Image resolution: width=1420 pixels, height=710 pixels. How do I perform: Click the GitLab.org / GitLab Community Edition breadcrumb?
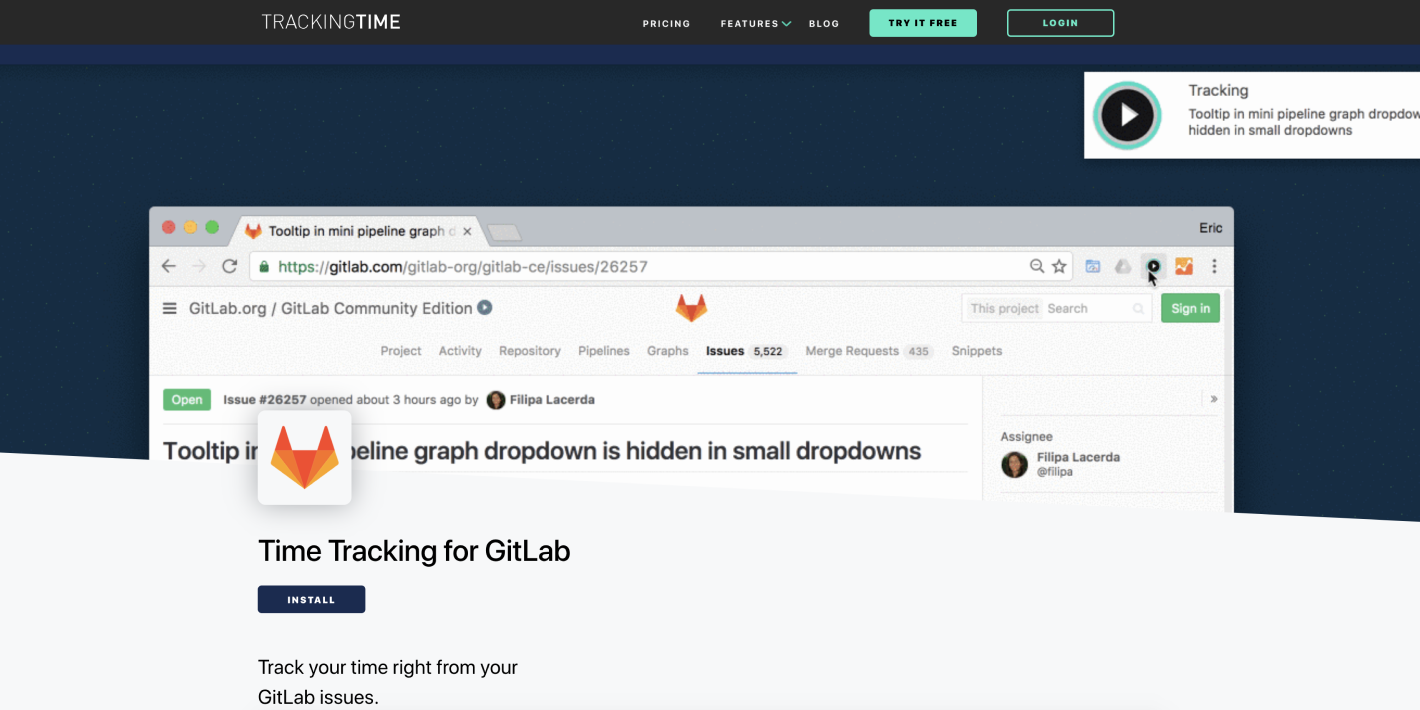click(330, 308)
